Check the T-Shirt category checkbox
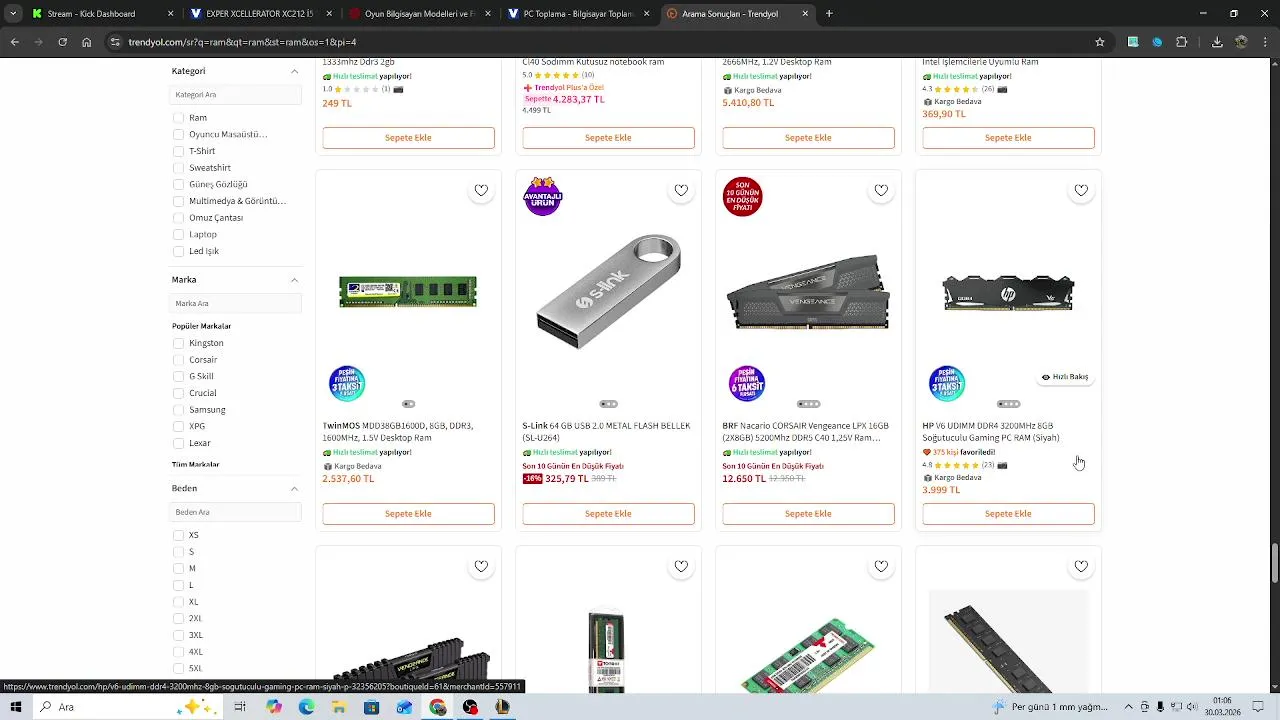 click(178, 151)
